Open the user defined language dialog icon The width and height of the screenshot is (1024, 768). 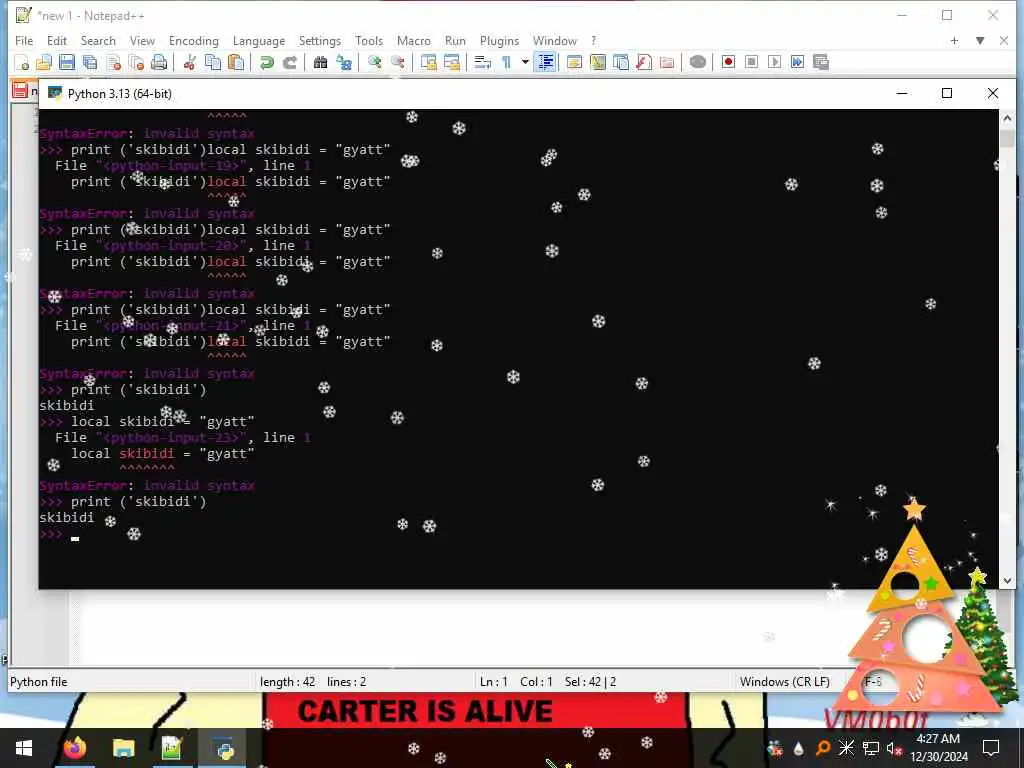click(575, 63)
